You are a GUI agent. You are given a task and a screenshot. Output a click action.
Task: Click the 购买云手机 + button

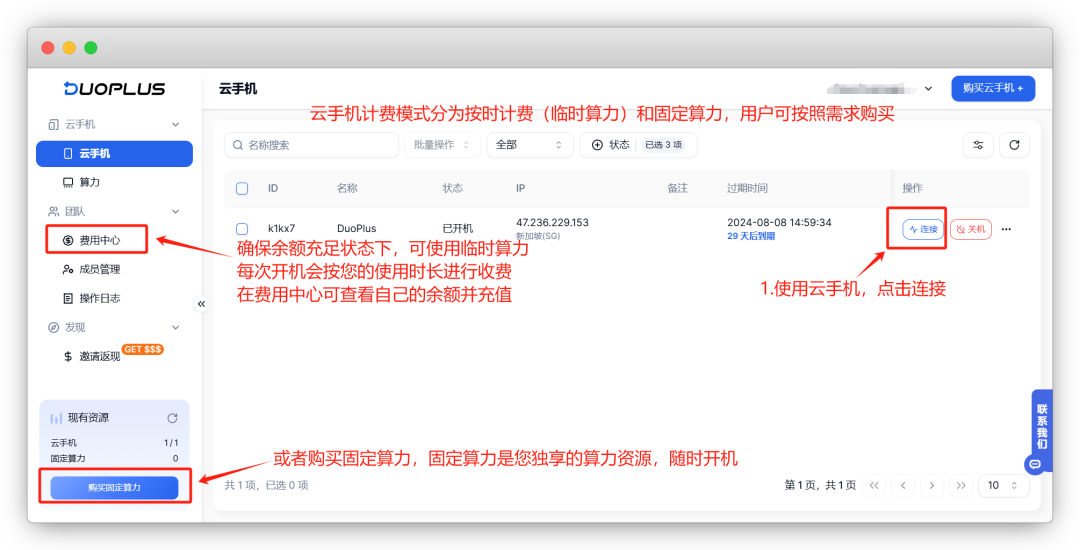992,88
